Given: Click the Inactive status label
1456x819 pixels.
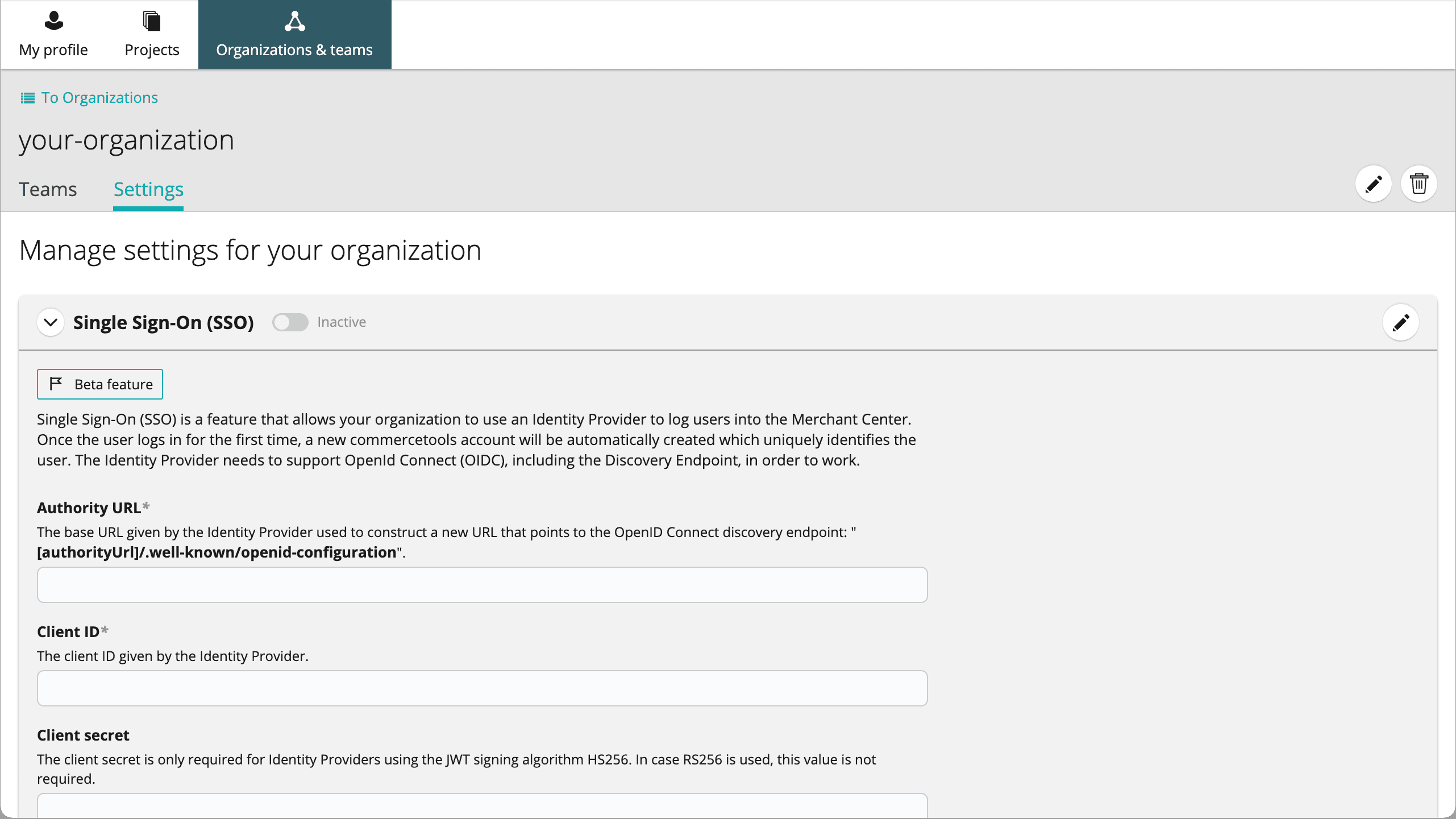Looking at the screenshot, I should pos(342,322).
